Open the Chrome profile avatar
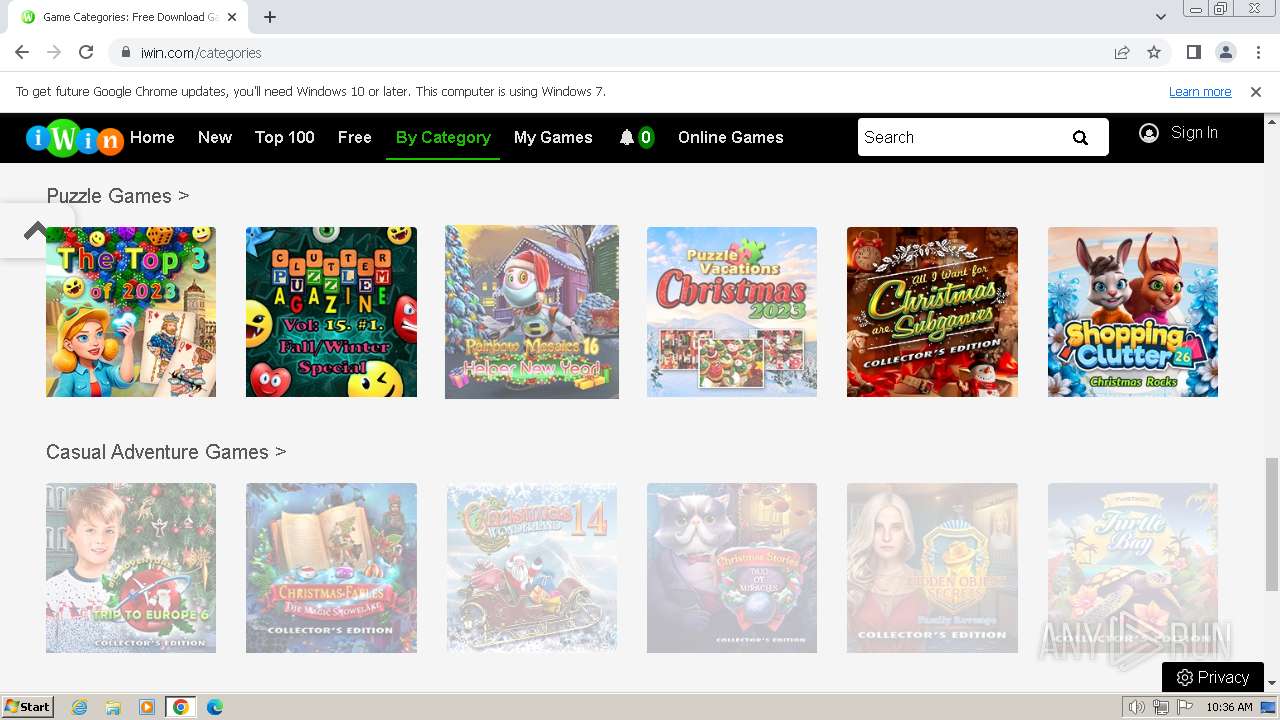The width and height of the screenshot is (1280, 720). coord(1225,52)
